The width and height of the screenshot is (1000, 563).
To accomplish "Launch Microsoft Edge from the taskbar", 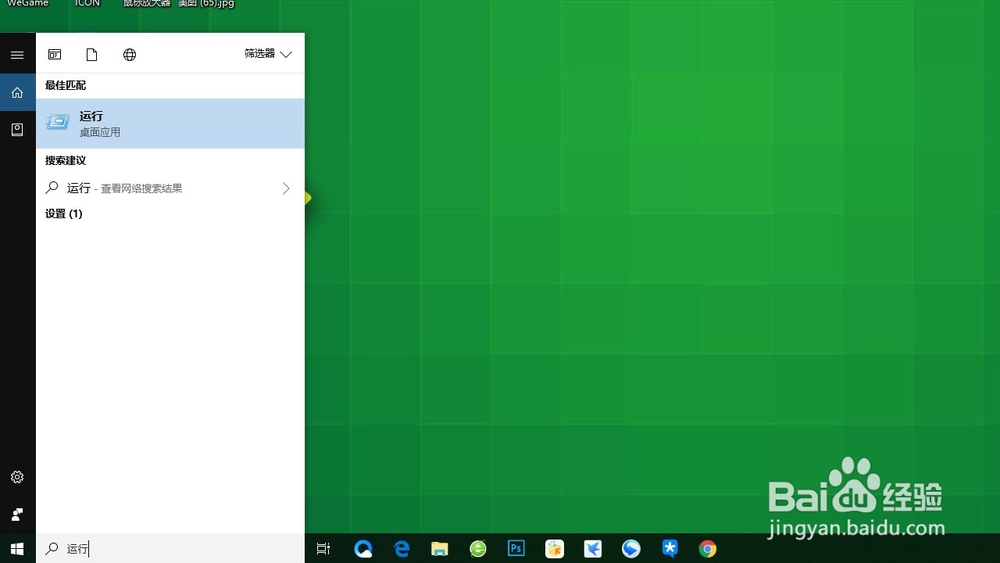I will 401,548.
